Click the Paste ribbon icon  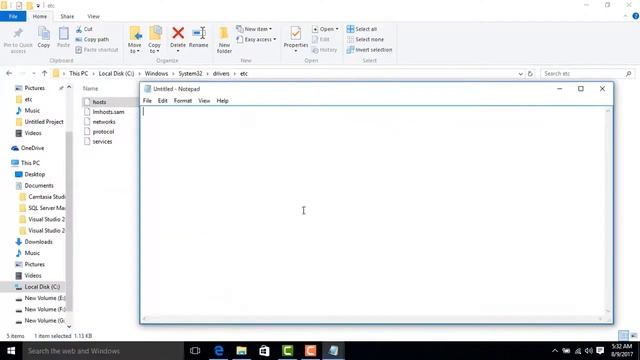coord(63,33)
